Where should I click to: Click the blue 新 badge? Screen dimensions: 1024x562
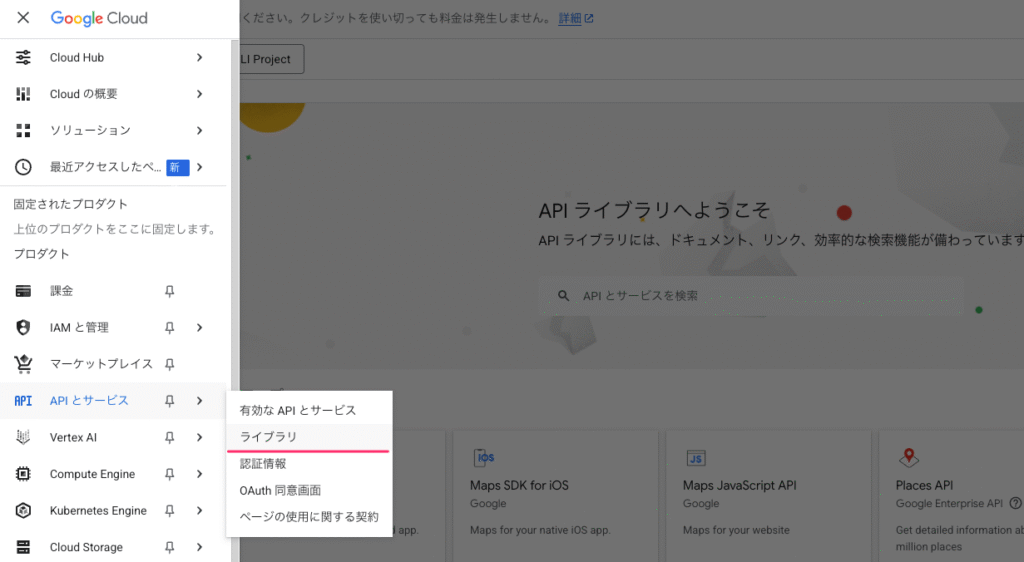click(x=178, y=168)
